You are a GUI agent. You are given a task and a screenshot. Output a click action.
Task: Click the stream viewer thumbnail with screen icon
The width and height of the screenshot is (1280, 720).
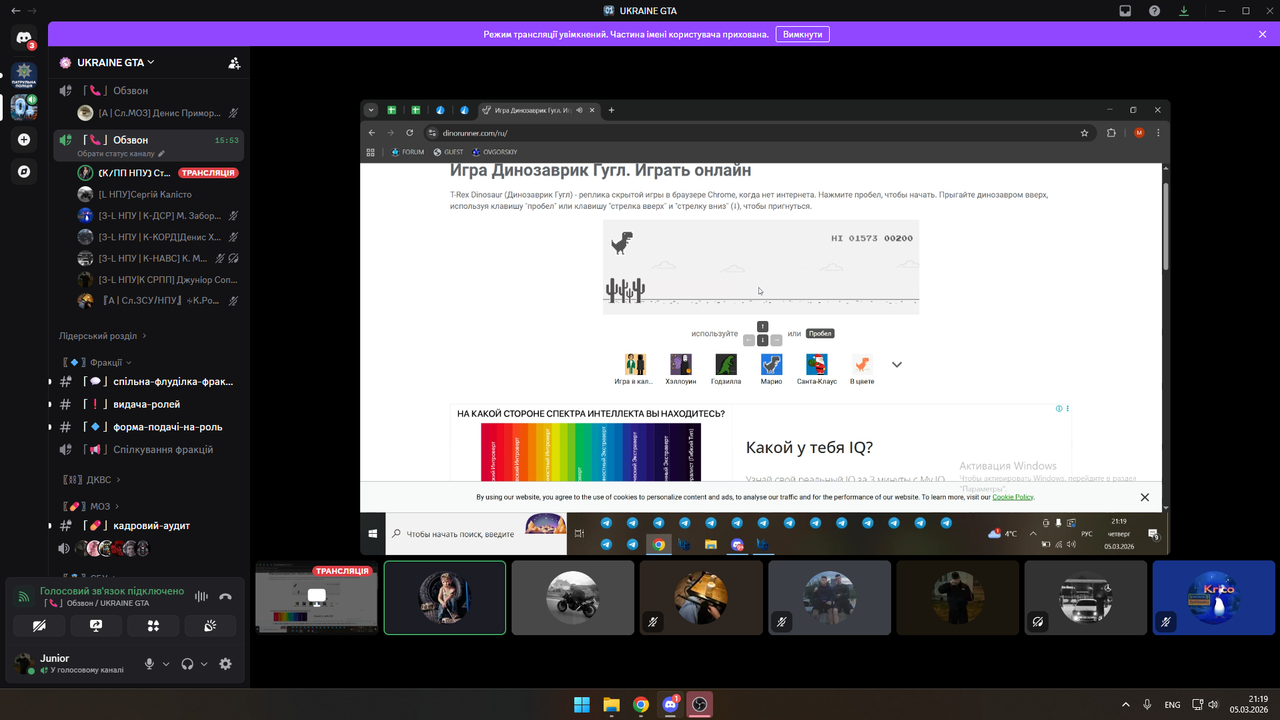[x=317, y=597]
